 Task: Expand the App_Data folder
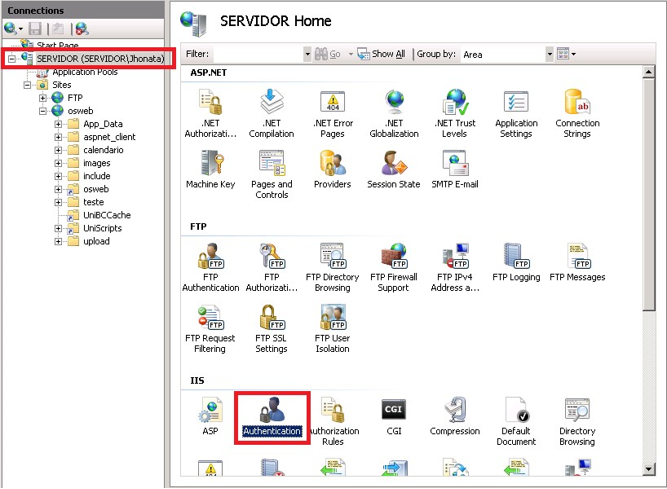[58, 124]
